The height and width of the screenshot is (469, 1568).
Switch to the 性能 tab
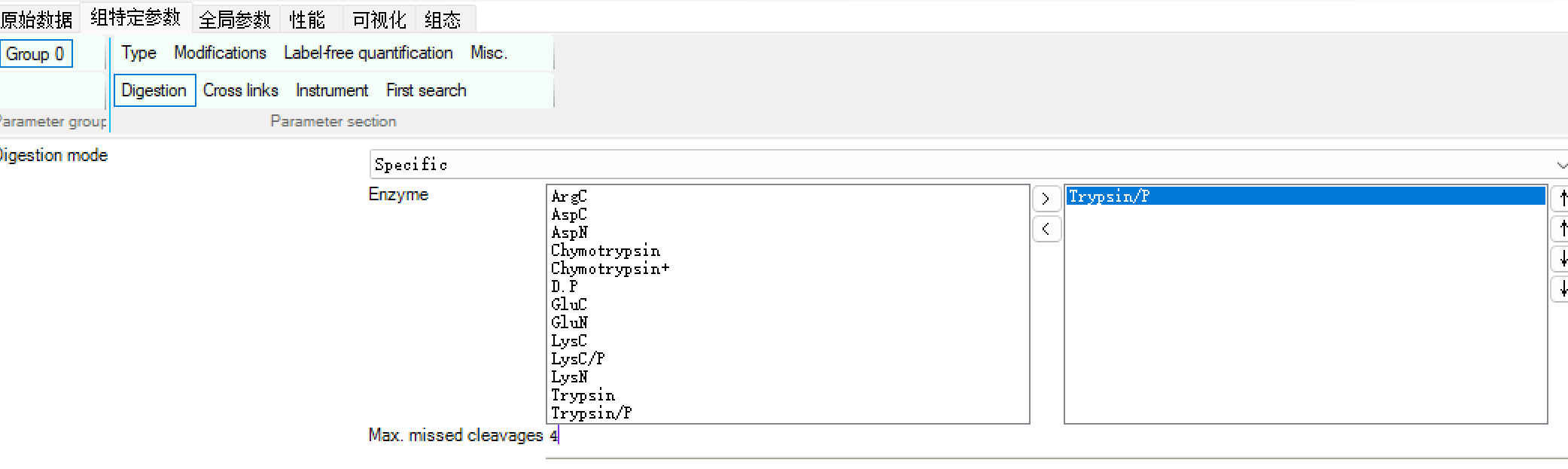point(307,20)
